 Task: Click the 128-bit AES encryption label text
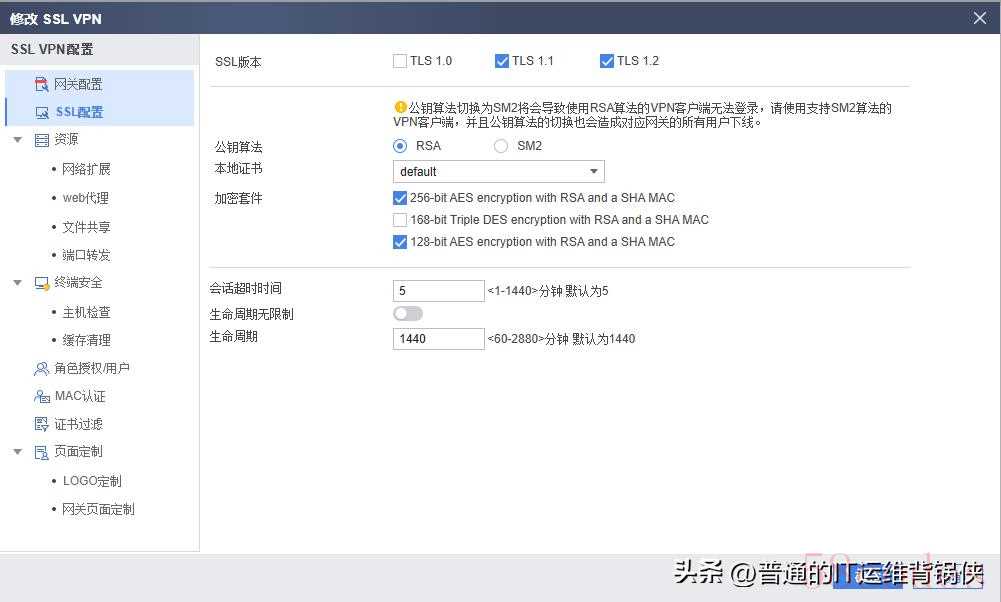point(542,242)
